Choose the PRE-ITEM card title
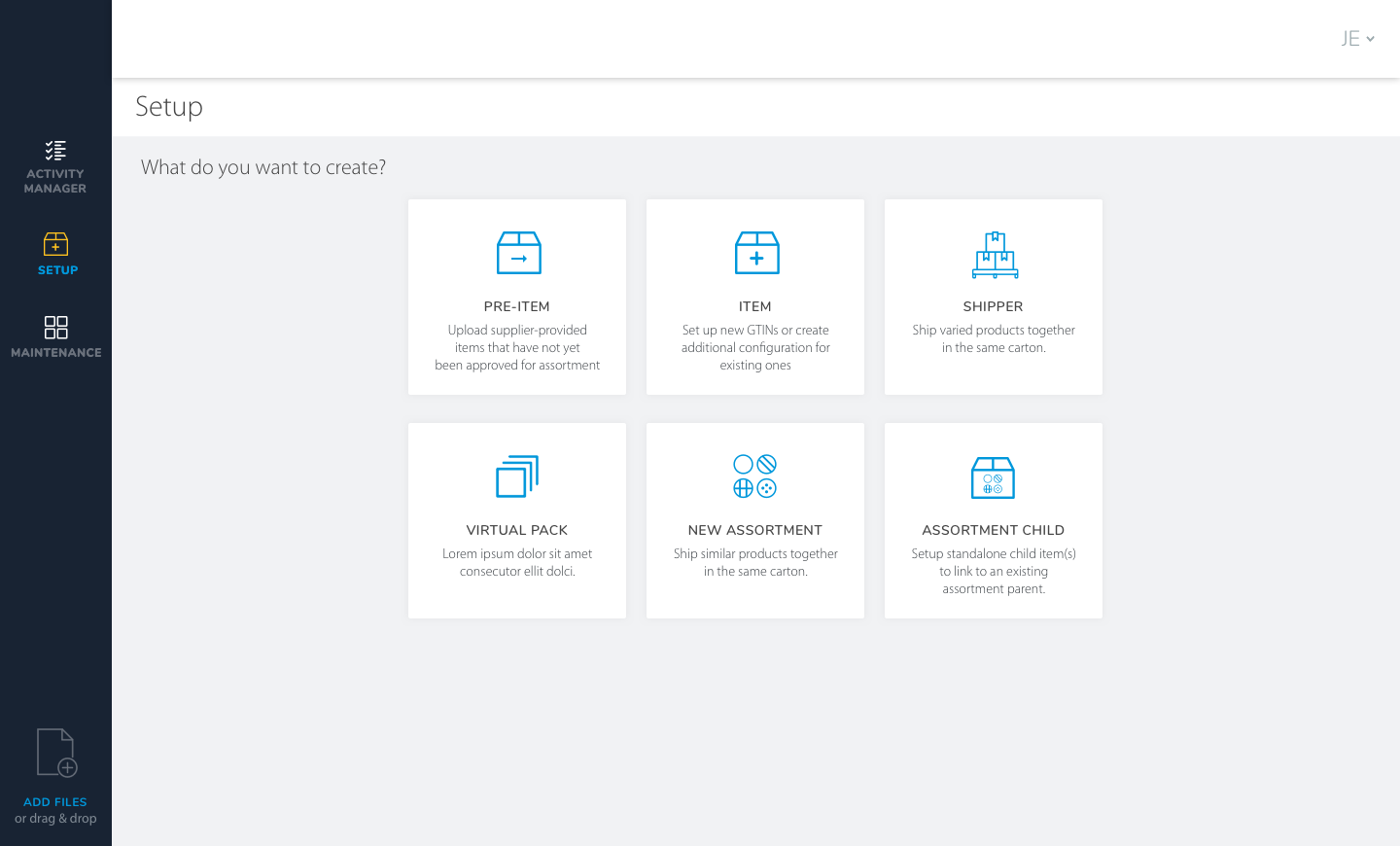This screenshot has height=846, width=1400. (x=517, y=306)
